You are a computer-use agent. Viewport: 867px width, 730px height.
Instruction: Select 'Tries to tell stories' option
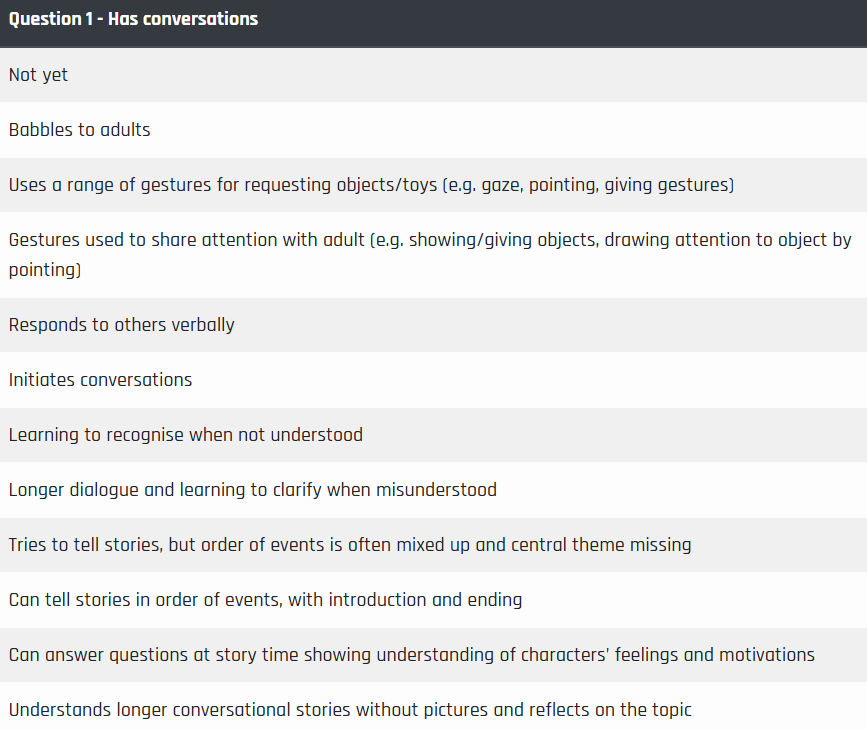pos(434,545)
